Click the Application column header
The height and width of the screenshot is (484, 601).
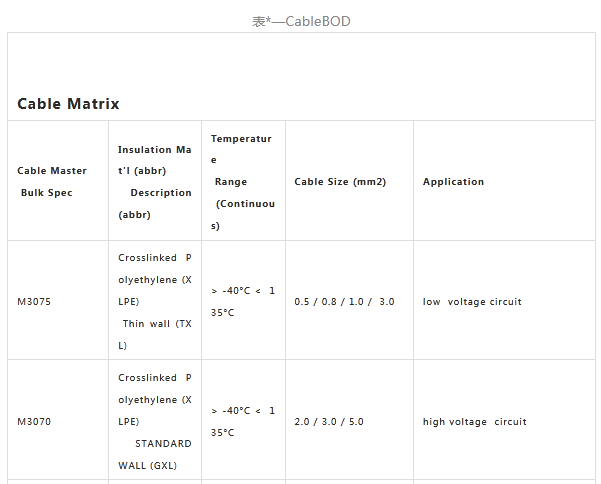click(x=453, y=182)
